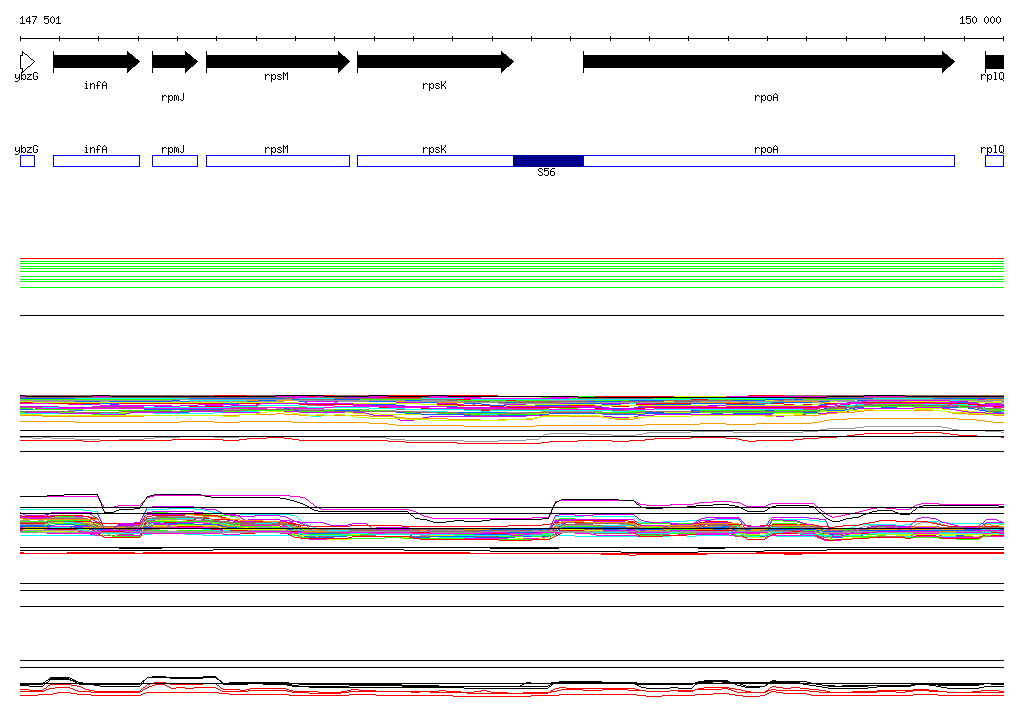This screenshot has width=1024, height=714.
Task: Click the infA label under the arrow
Action: 96,86
